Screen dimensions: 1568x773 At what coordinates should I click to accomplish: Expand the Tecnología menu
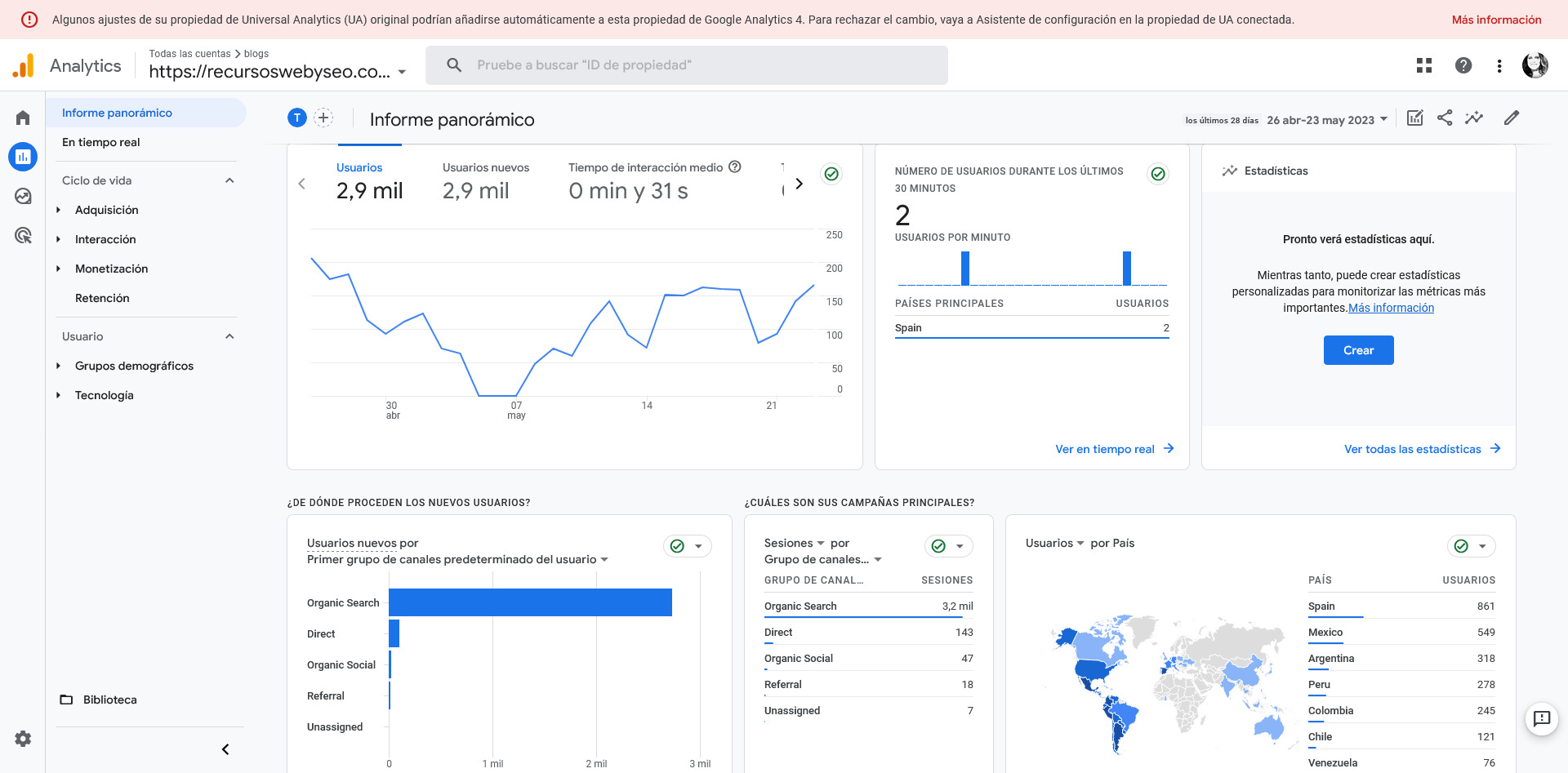[x=59, y=395]
